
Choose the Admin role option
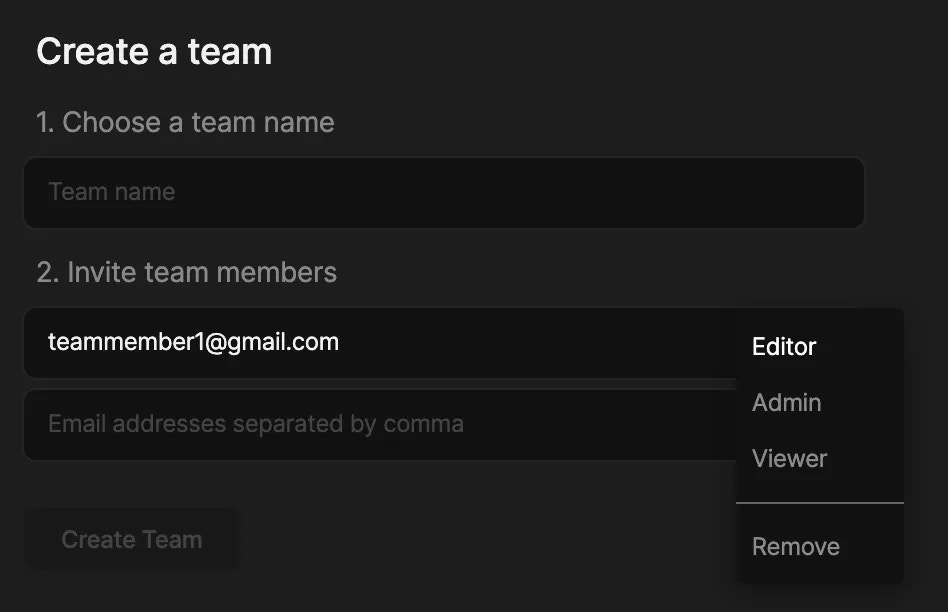coord(786,403)
